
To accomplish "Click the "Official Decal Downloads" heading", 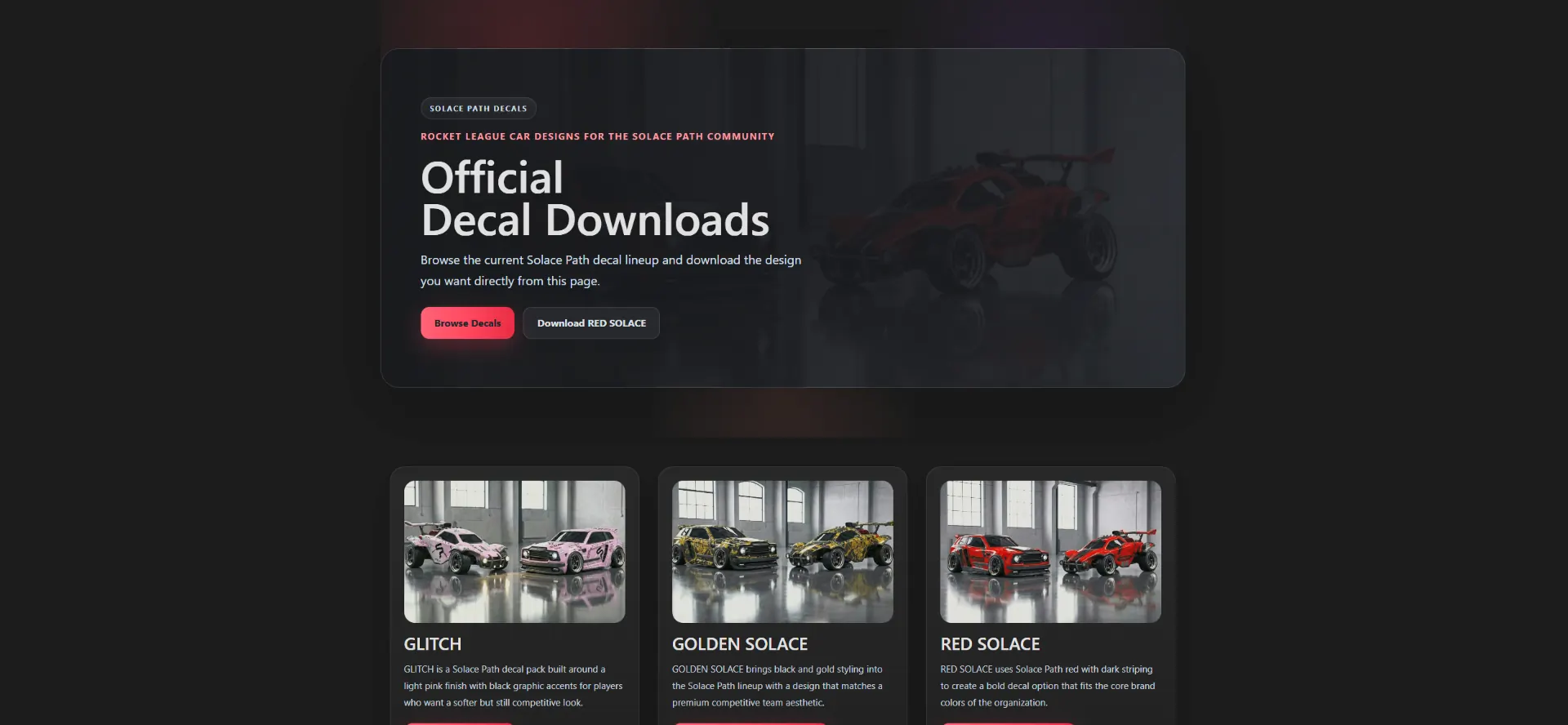I will pos(595,198).
